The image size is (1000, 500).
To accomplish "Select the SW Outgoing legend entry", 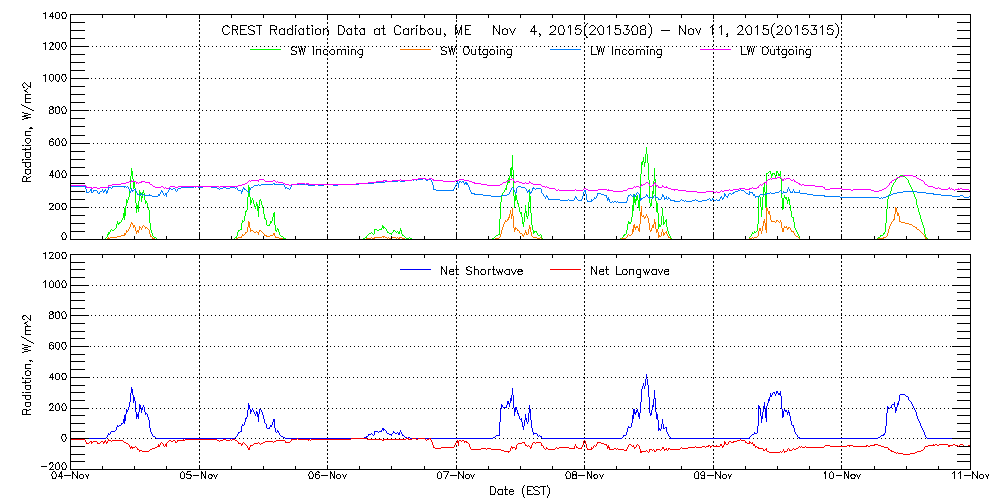I will tap(476, 52).
